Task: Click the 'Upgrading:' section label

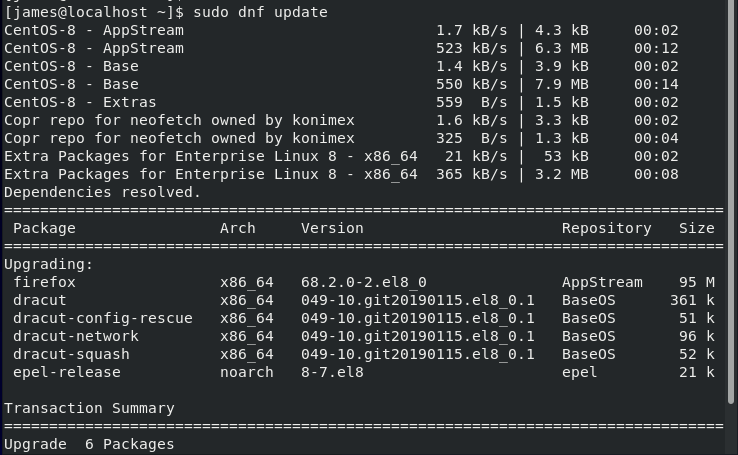Action: (x=48, y=264)
